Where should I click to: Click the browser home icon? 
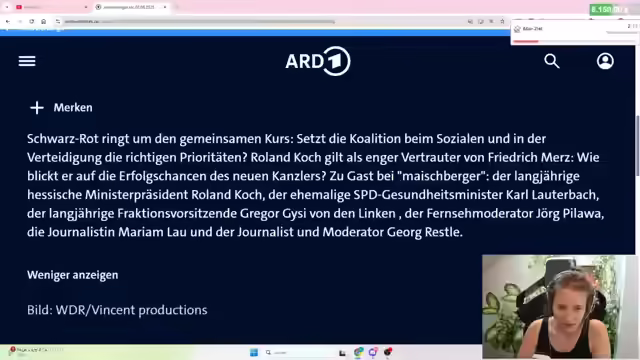point(44,21)
